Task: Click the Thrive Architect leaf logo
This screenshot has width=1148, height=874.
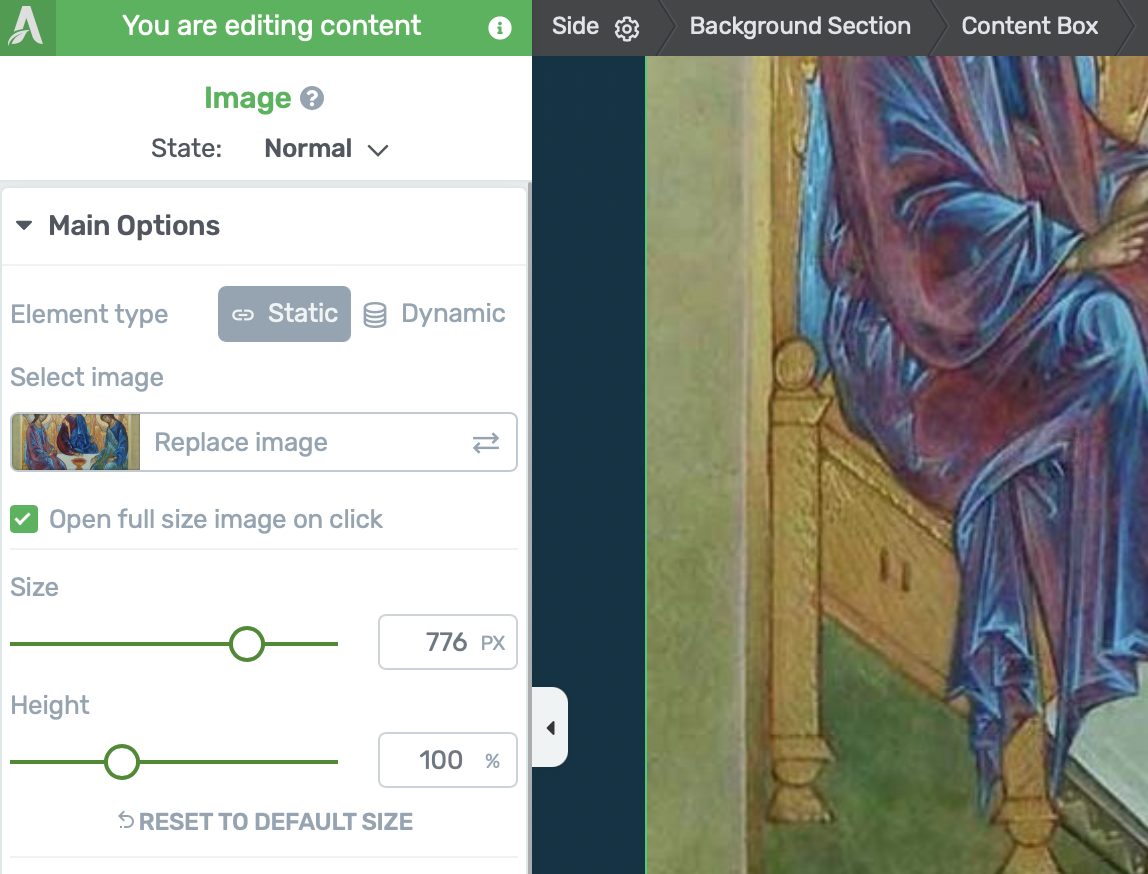Action: pyautogui.click(x=27, y=27)
